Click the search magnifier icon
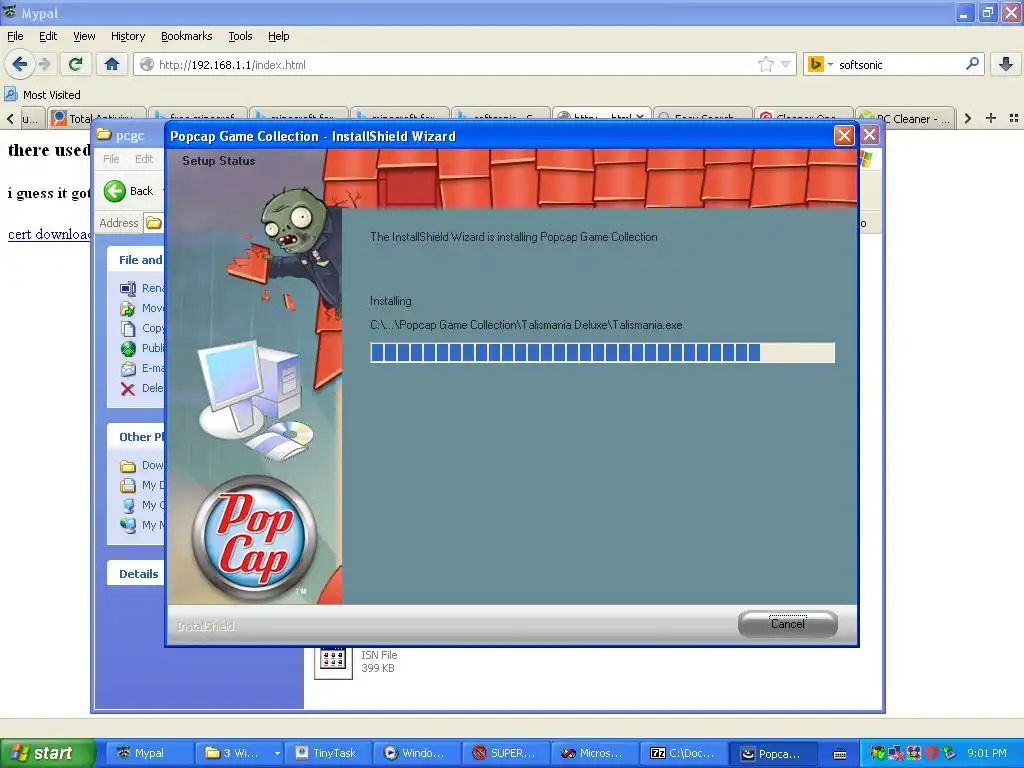1024x768 pixels. pyautogui.click(x=972, y=63)
